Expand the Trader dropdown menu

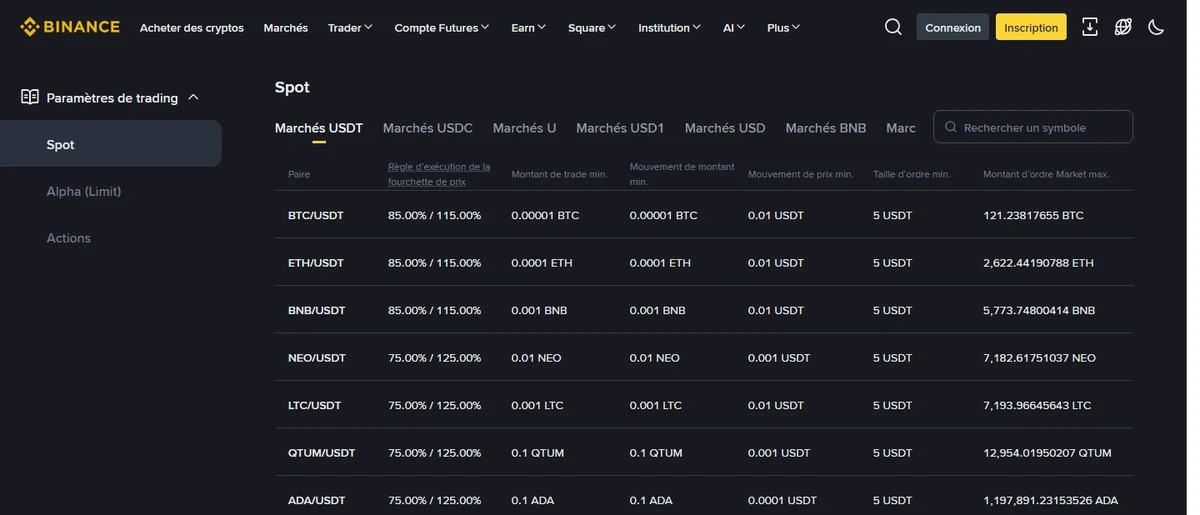pos(350,27)
